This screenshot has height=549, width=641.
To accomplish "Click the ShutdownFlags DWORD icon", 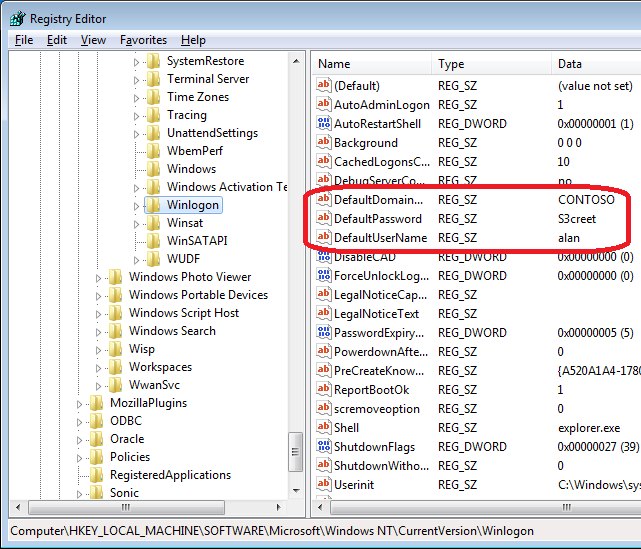I will (x=323, y=447).
